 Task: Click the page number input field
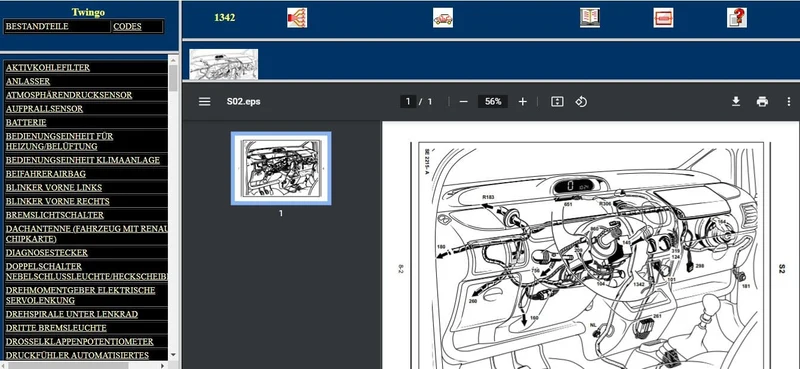pyautogui.click(x=408, y=102)
